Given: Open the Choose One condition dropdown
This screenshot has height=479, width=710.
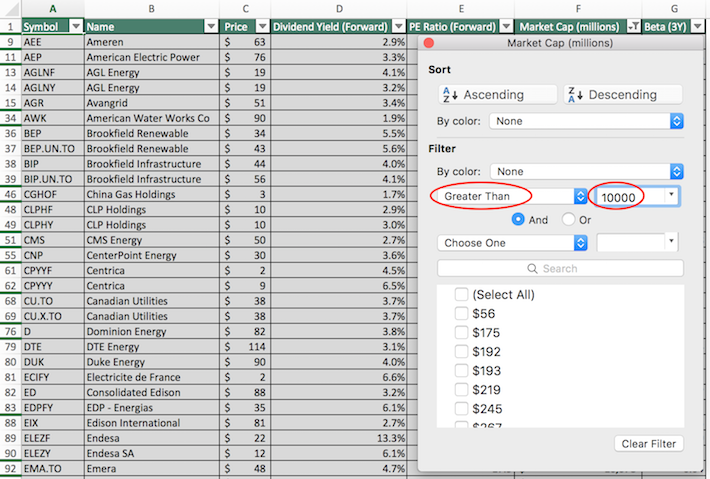Looking at the screenshot, I should (x=511, y=243).
